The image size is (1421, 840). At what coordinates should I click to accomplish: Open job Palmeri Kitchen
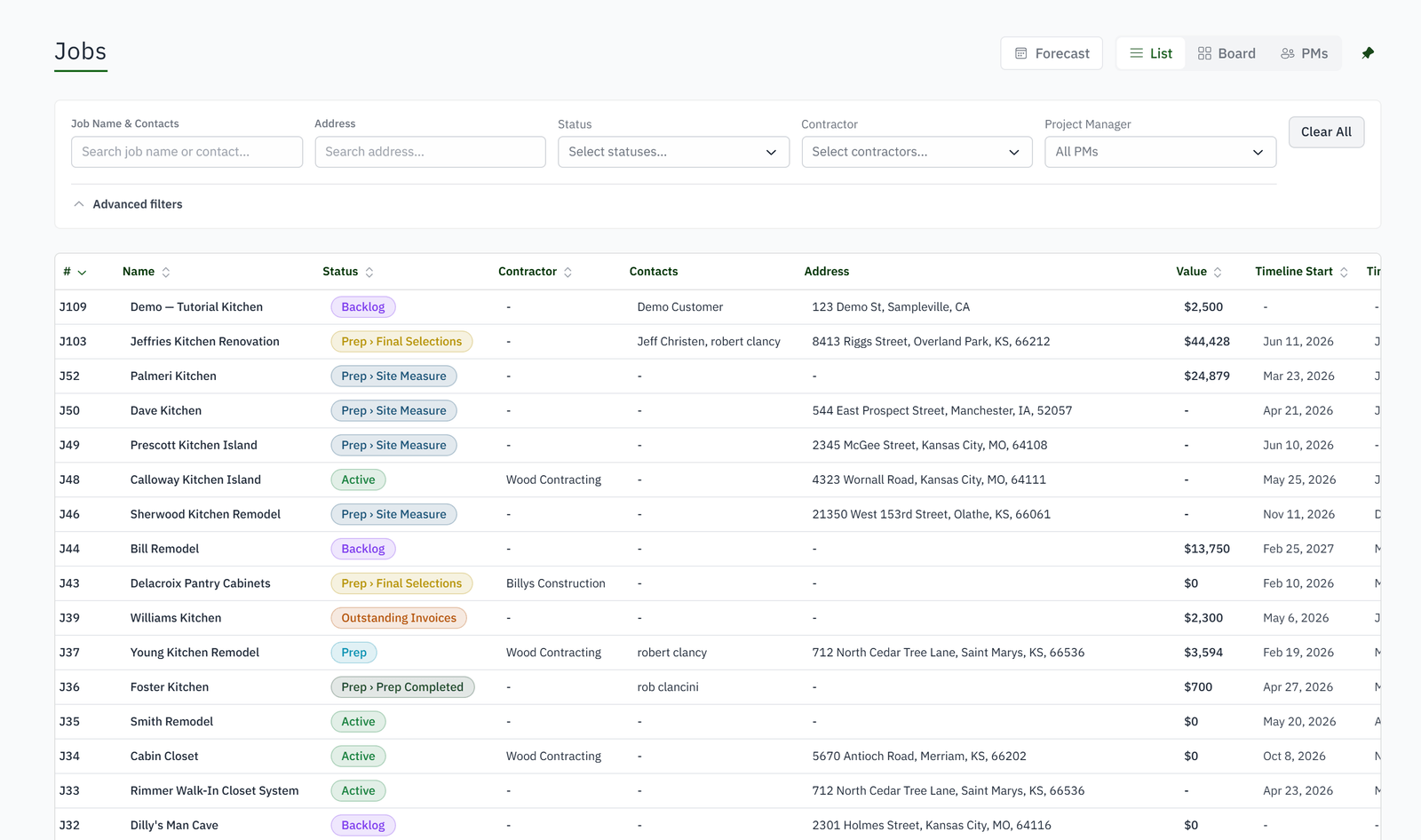[173, 376]
